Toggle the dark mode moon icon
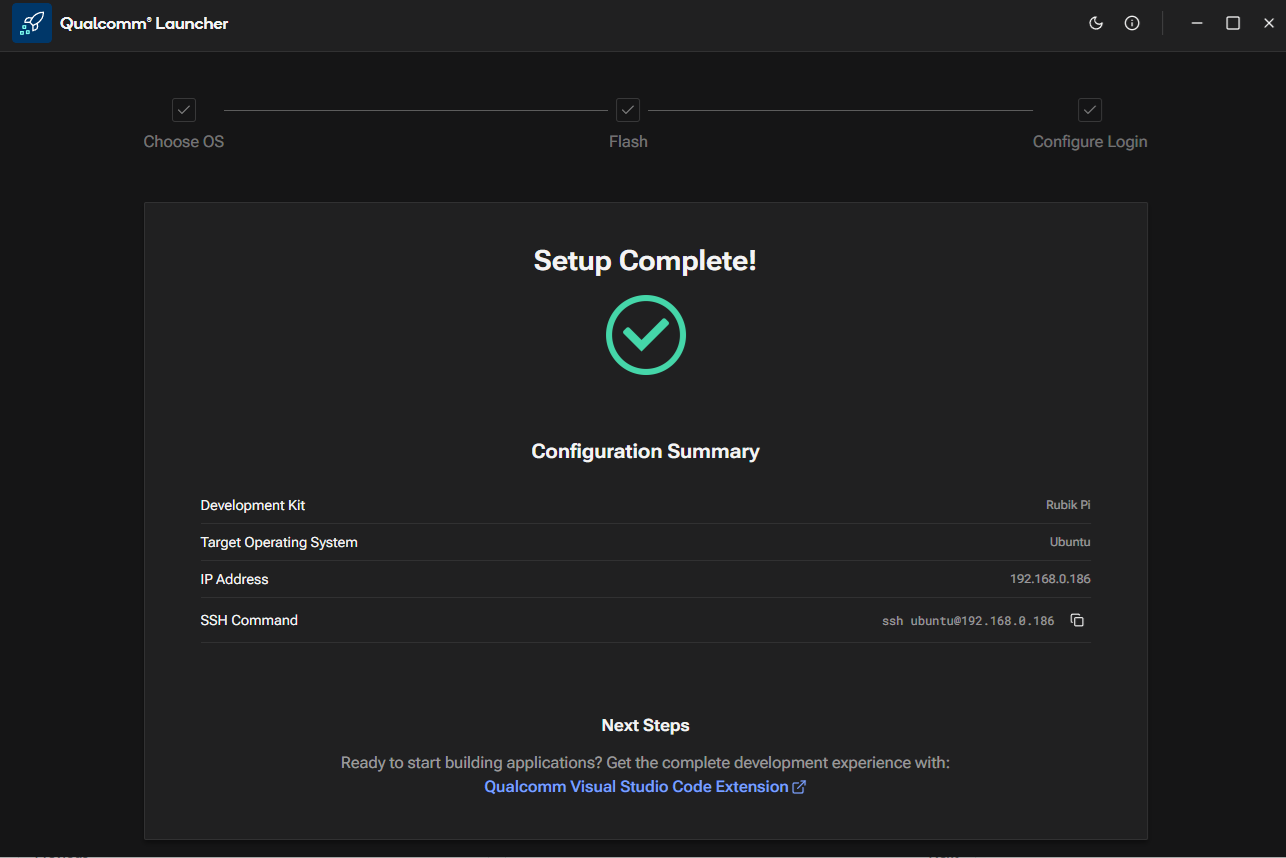The image size is (1286, 858). pyautogui.click(x=1096, y=23)
